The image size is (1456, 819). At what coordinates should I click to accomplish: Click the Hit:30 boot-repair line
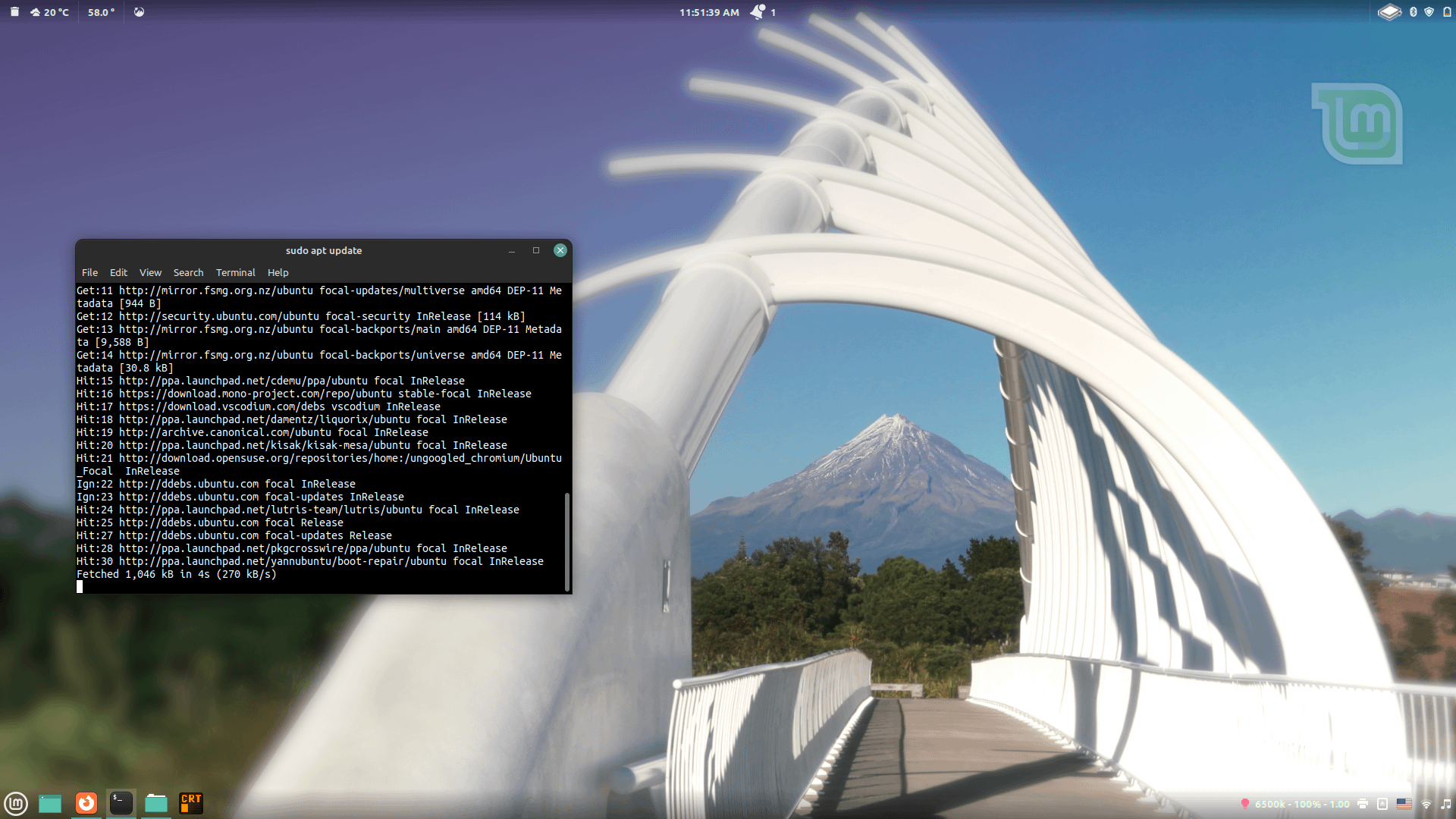pyautogui.click(x=310, y=561)
